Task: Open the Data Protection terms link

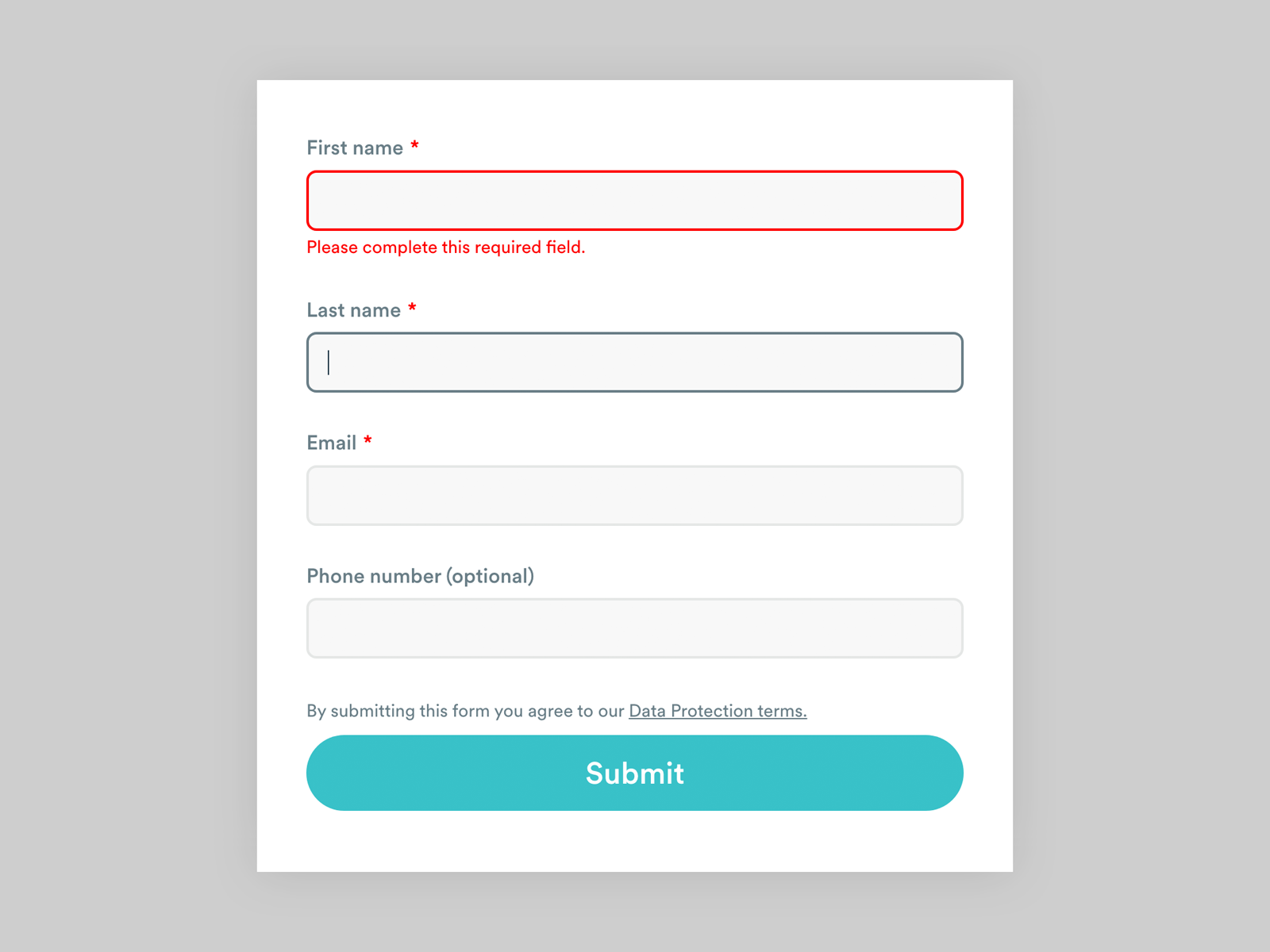Action: coord(718,711)
